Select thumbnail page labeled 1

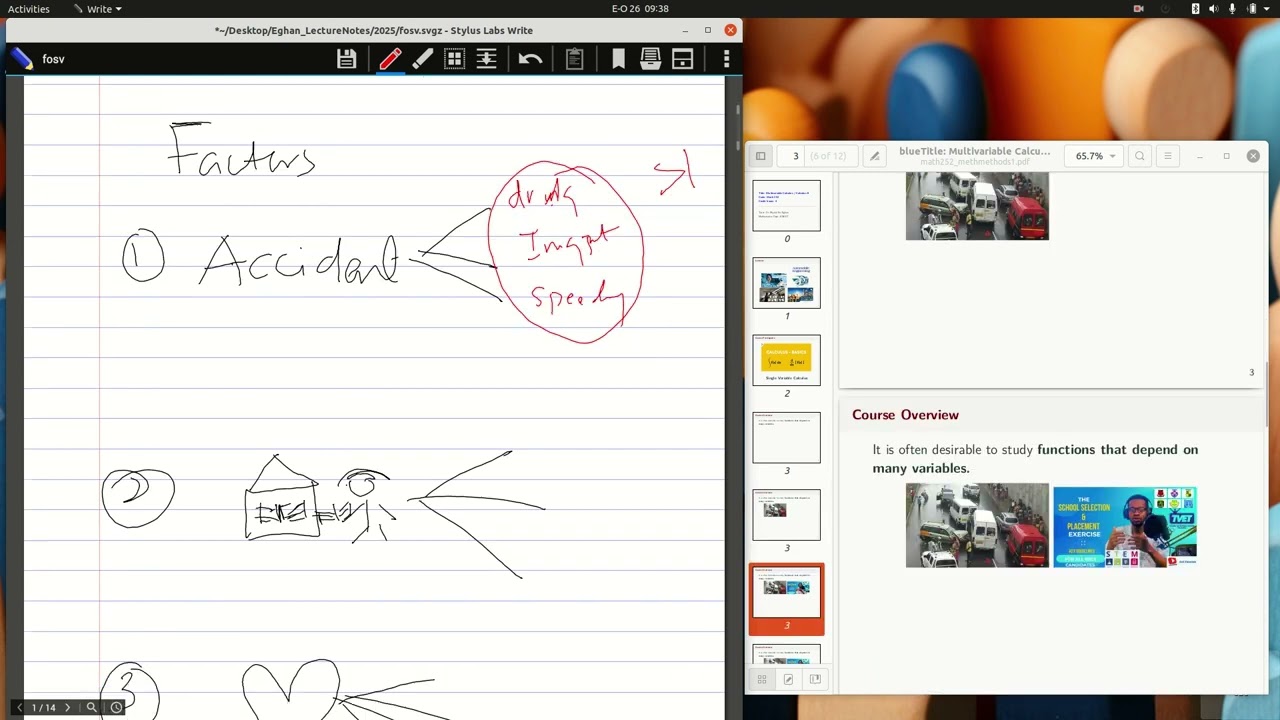coord(787,283)
